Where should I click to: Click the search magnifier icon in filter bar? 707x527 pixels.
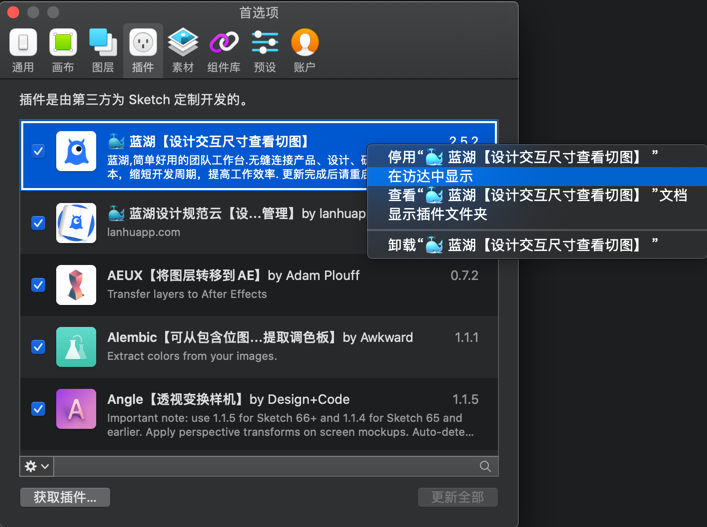[x=485, y=466]
